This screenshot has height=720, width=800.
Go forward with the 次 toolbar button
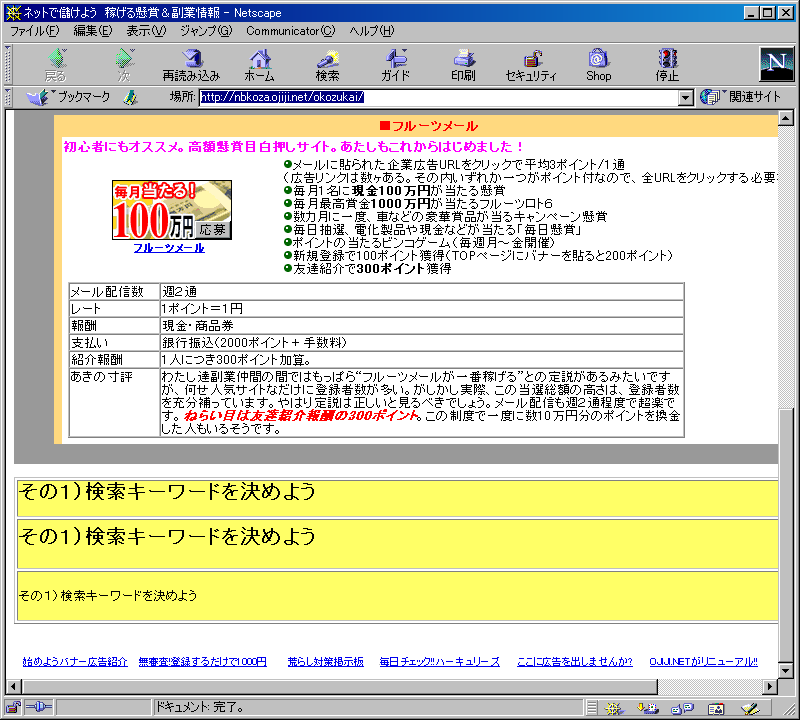pyautogui.click(x=124, y=65)
